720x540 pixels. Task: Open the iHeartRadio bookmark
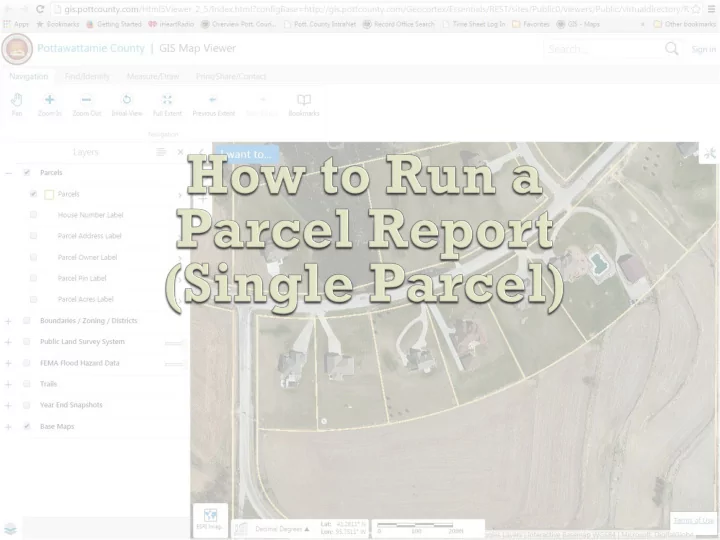[x=171, y=24]
